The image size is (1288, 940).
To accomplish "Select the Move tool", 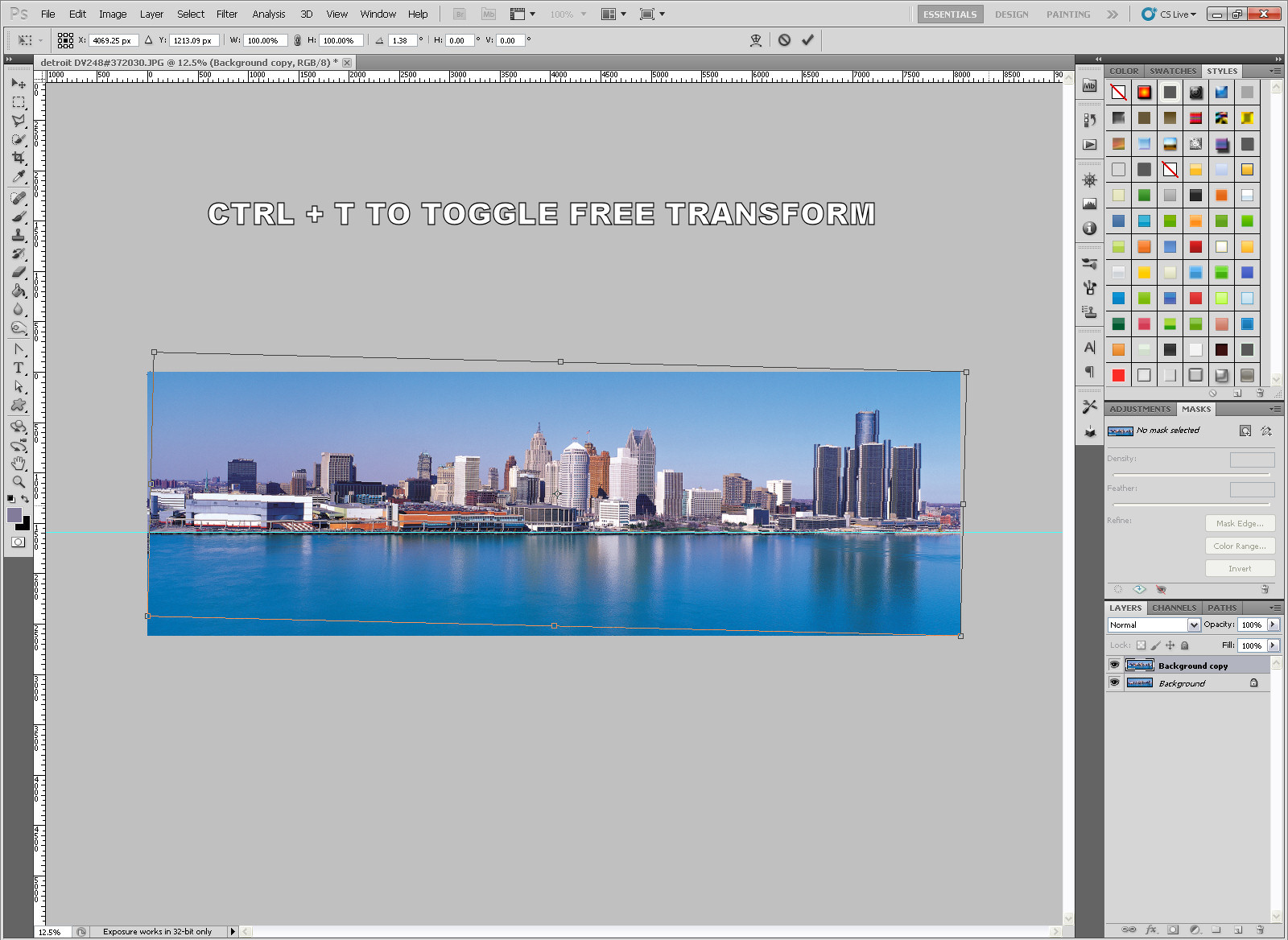I will [x=19, y=85].
